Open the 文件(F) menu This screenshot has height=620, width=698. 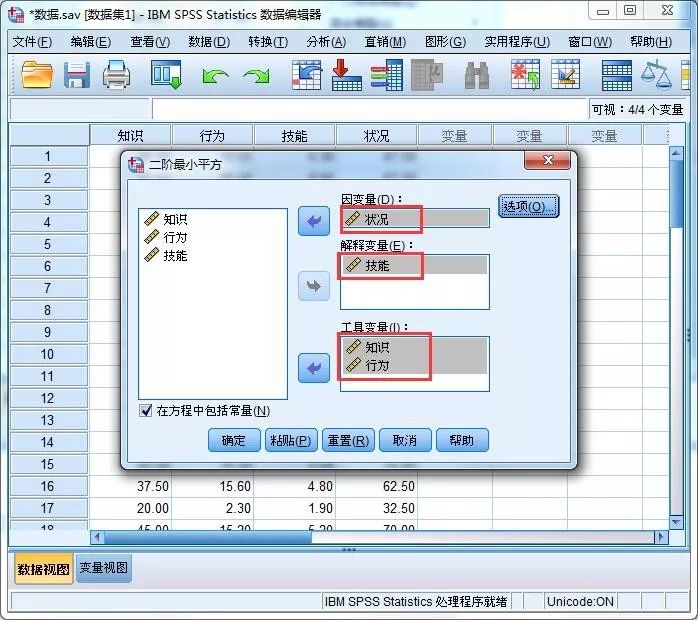(x=32, y=42)
